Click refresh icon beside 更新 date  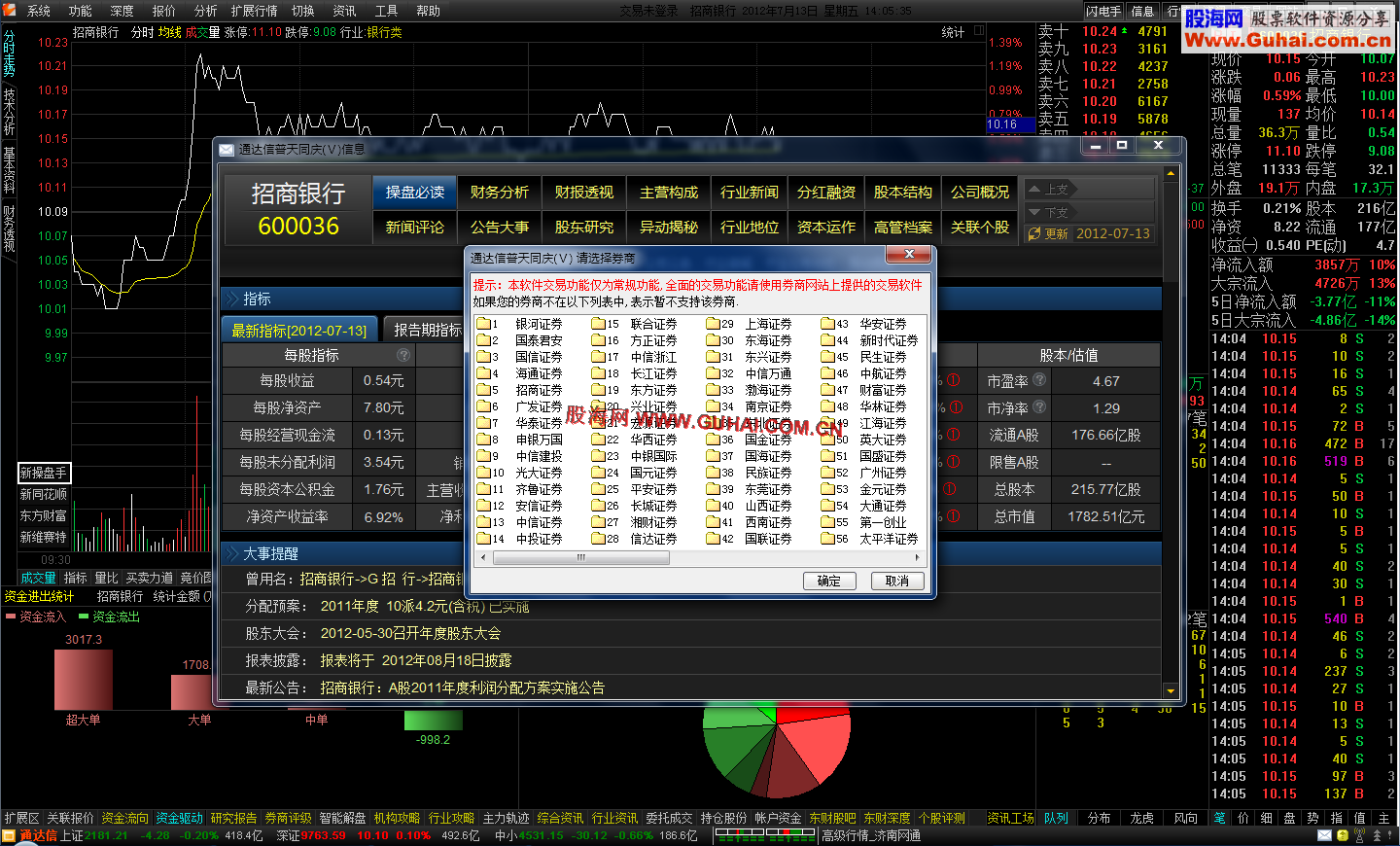(1034, 234)
